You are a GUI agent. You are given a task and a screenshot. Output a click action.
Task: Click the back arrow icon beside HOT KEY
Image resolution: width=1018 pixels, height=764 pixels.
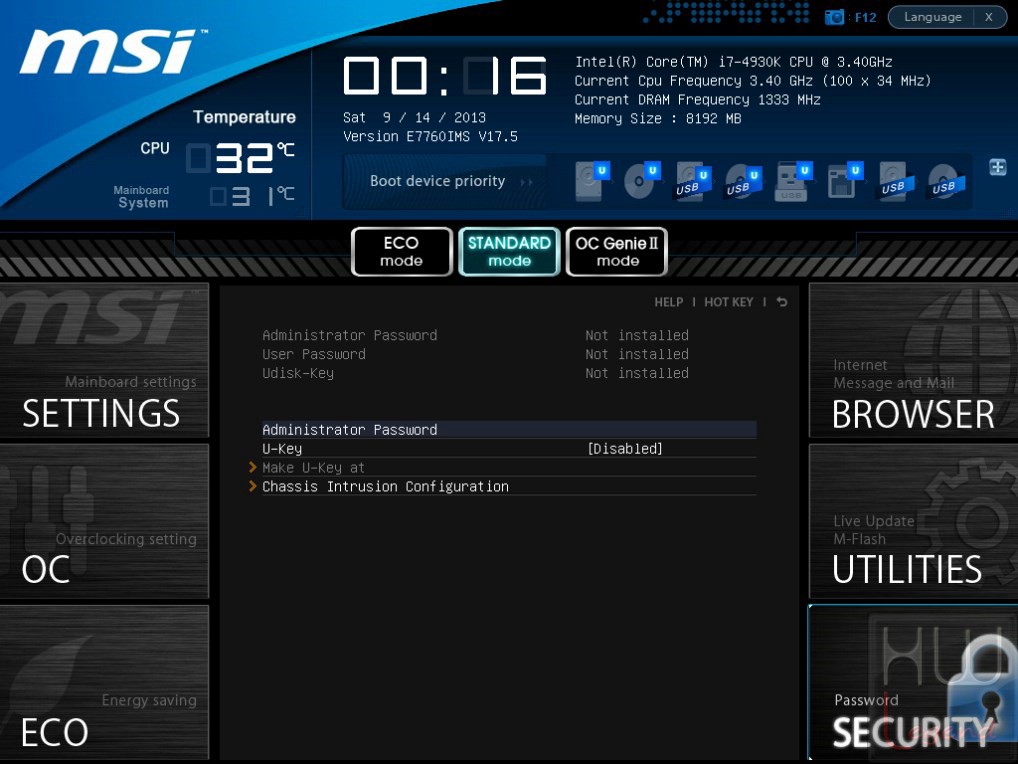(782, 302)
